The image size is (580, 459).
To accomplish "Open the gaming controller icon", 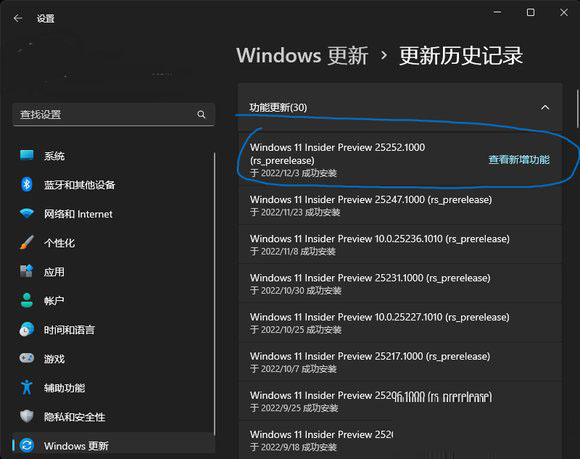I will click(27, 358).
